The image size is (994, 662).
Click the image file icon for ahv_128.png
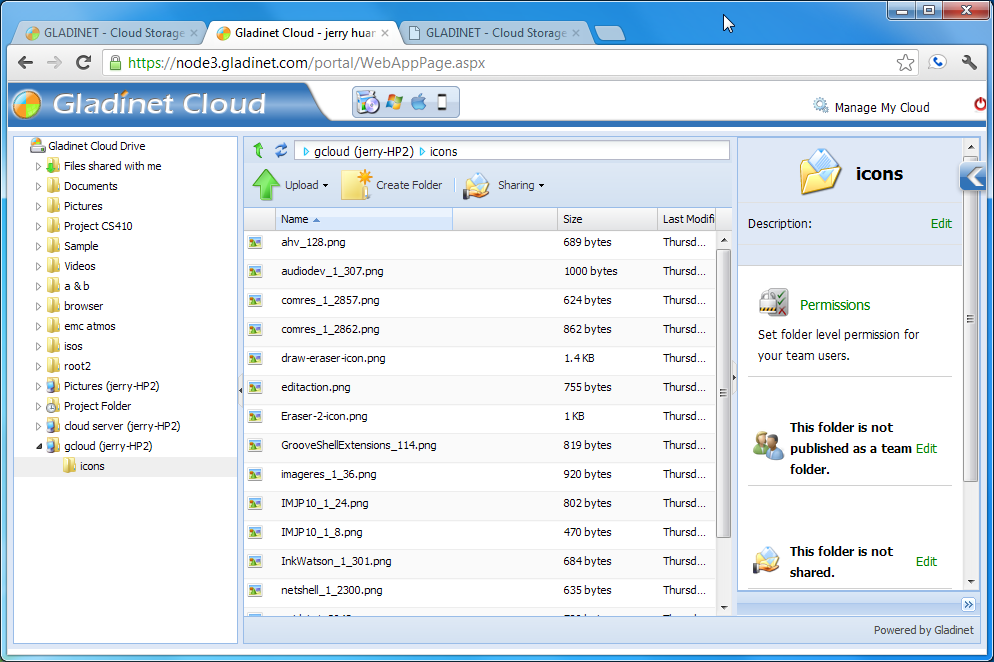click(255, 242)
